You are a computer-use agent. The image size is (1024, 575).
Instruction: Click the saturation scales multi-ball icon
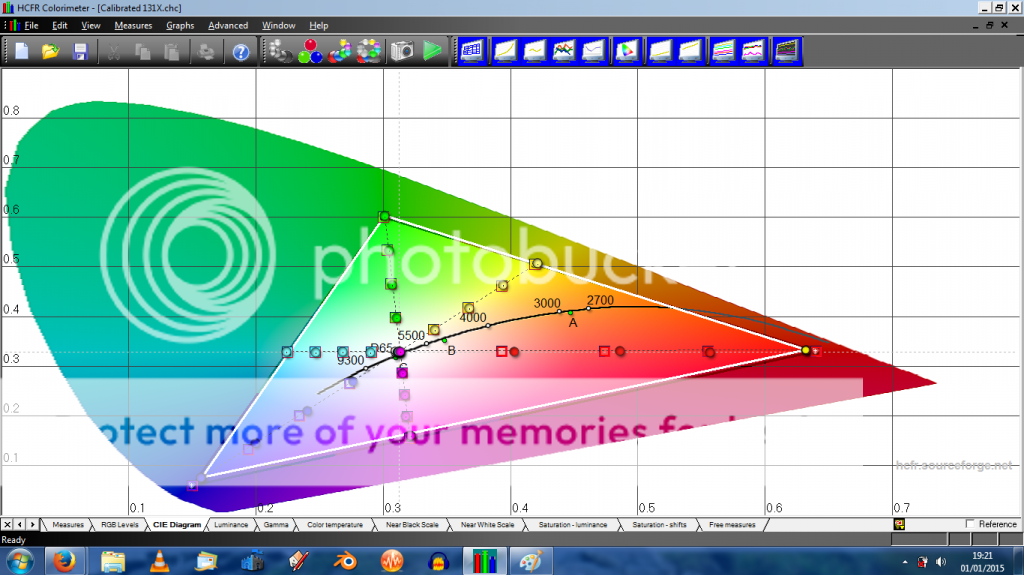[369, 51]
